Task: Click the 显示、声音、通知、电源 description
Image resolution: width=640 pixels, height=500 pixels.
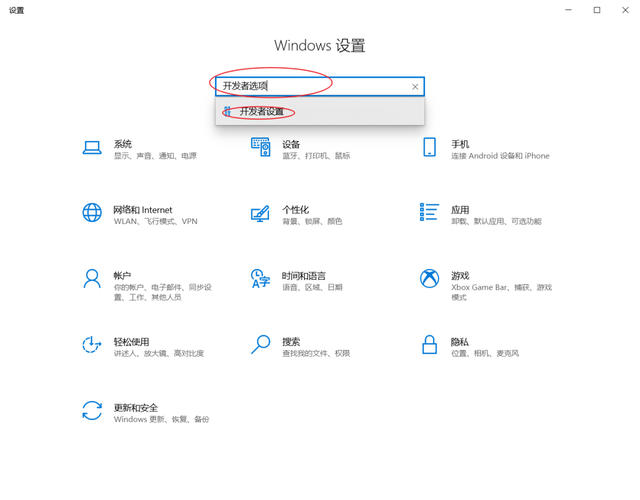Action: point(155,156)
